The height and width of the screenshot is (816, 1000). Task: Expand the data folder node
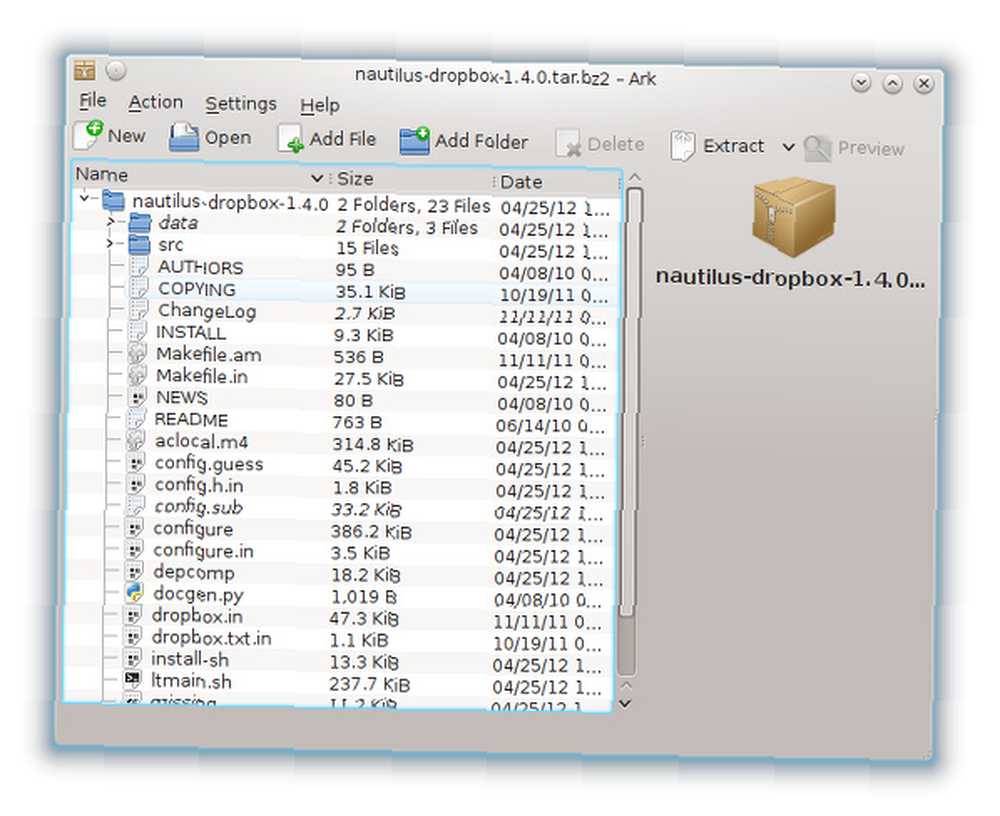tap(111, 221)
